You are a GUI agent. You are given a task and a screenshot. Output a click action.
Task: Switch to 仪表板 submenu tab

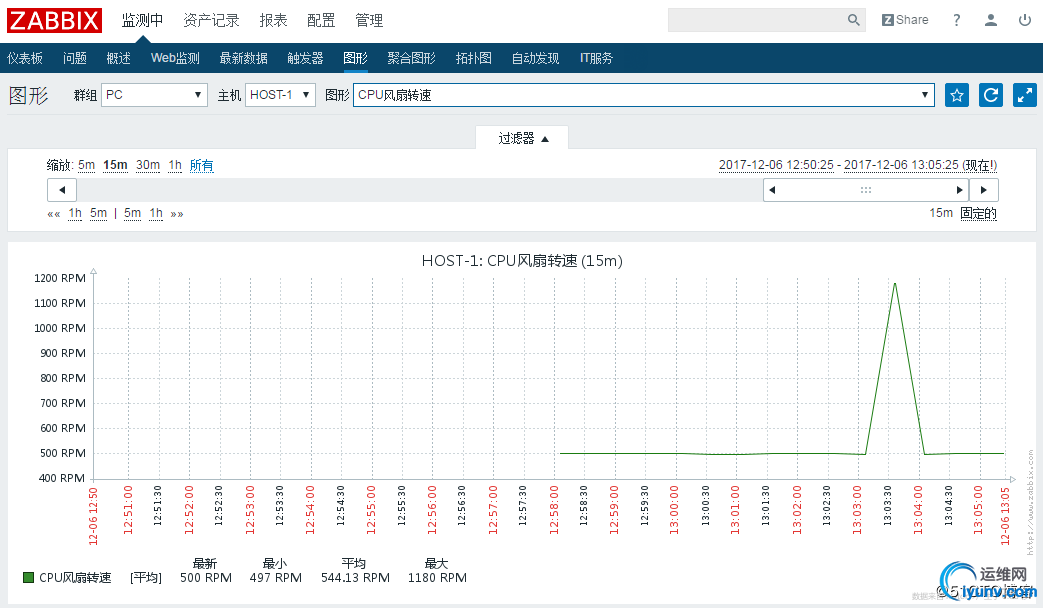click(25, 58)
